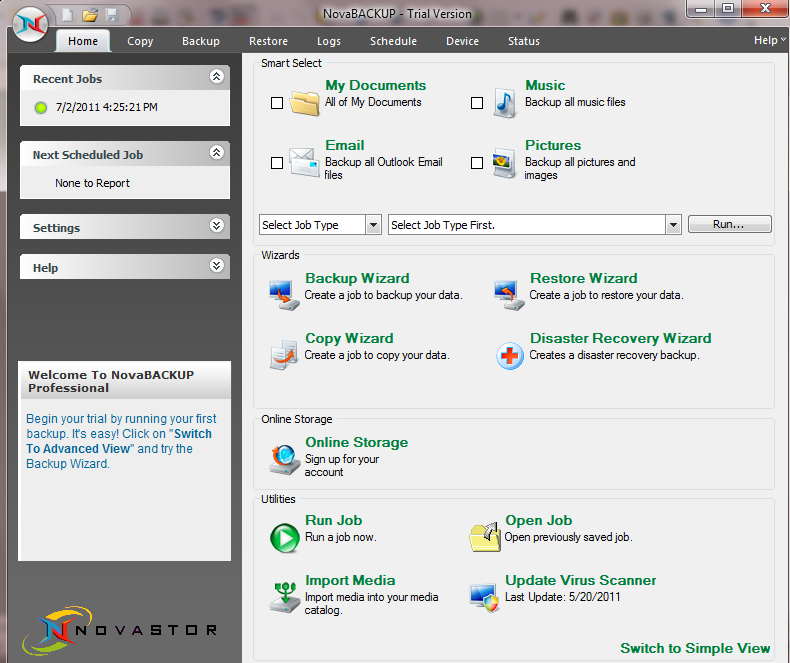Click the Switch to Simple View link
The height and width of the screenshot is (663, 790).
pyautogui.click(x=695, y=648)
